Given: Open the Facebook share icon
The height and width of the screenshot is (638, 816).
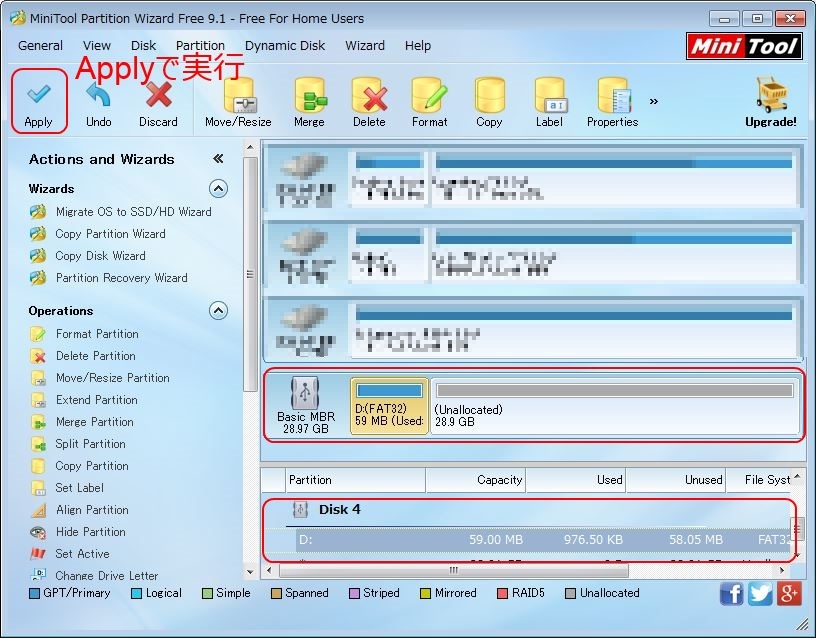Looking at the screenshot, I should [732, 593].
